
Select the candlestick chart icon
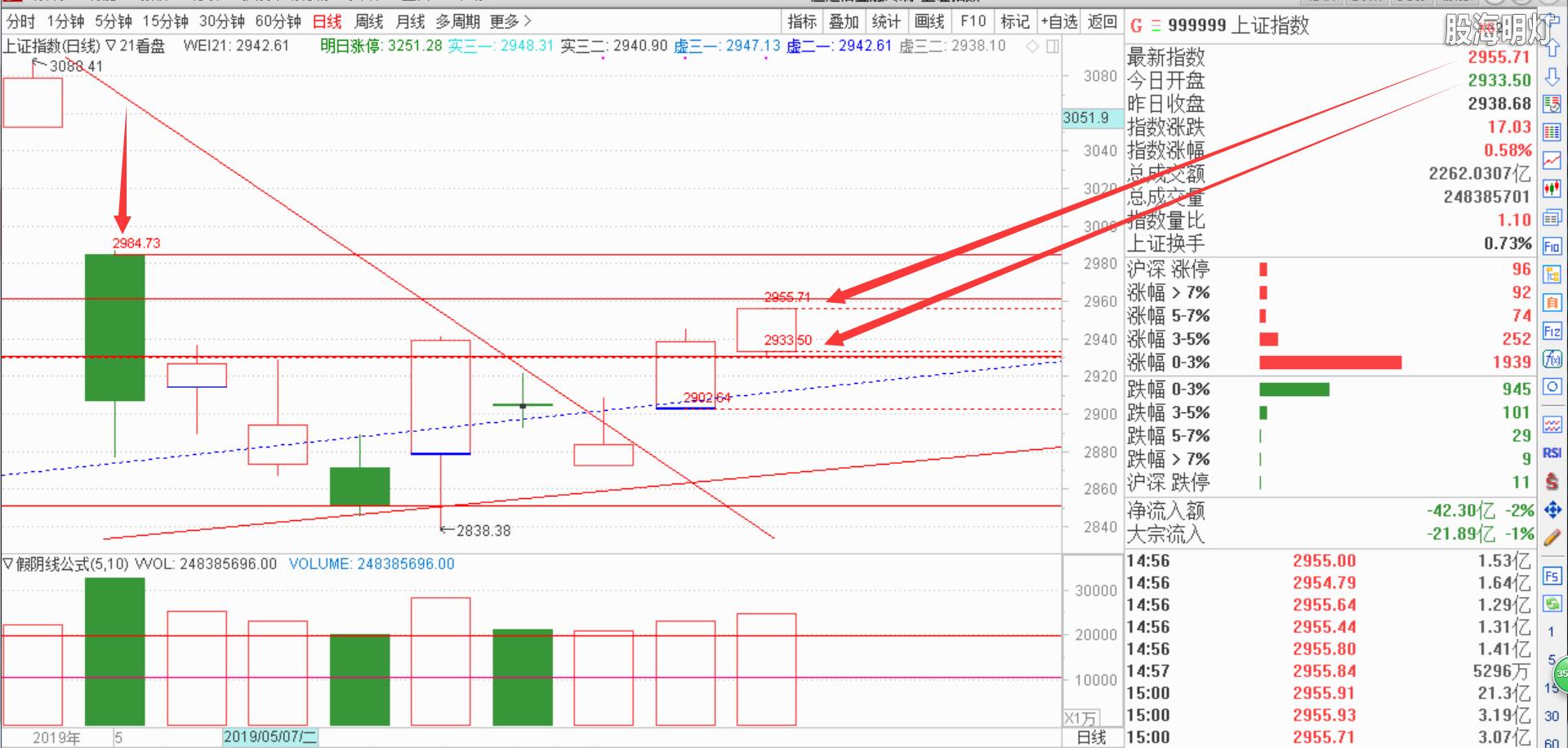[x=1552, y=189]
